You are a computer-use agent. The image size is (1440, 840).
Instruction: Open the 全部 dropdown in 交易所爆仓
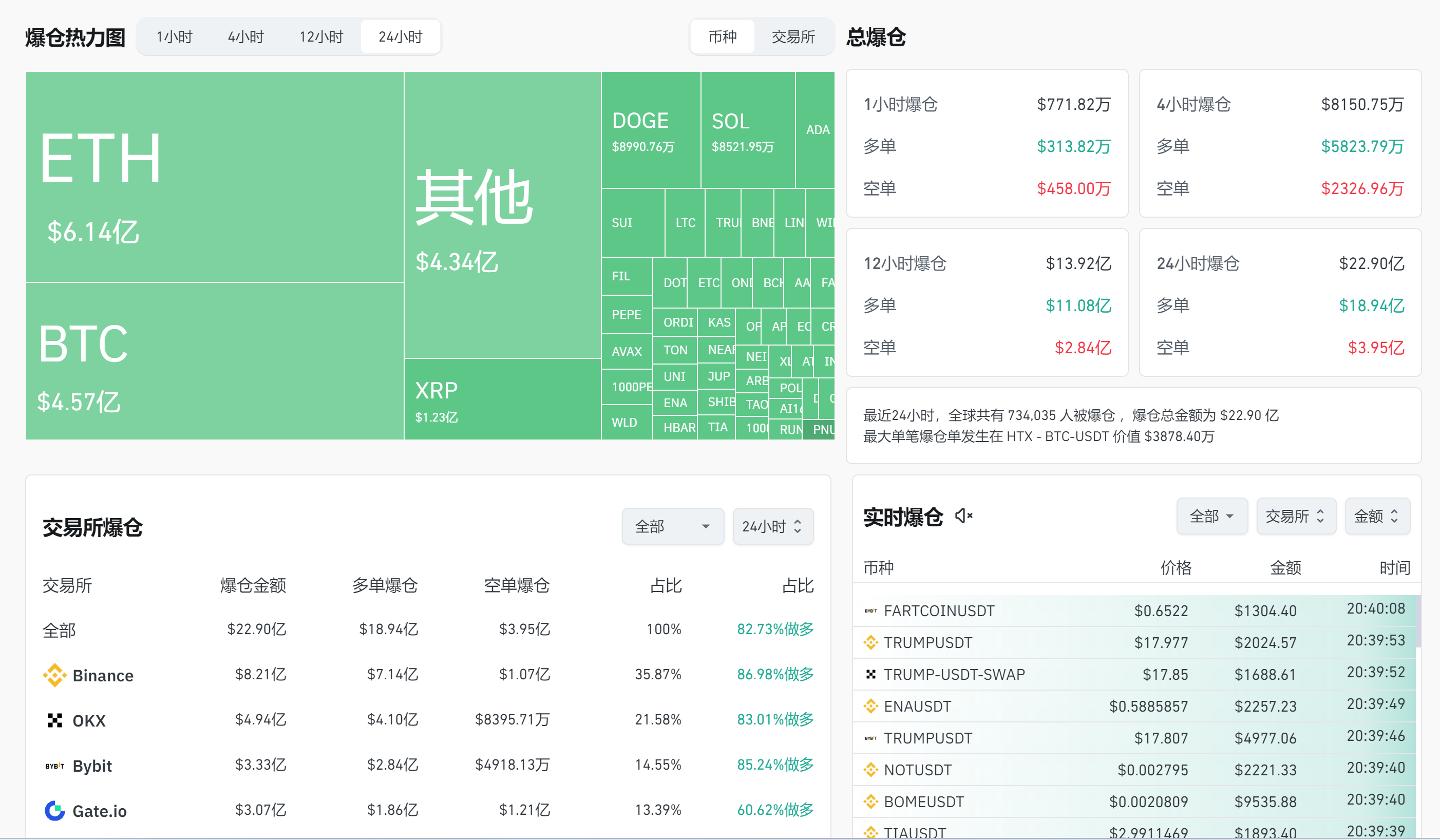673,526
